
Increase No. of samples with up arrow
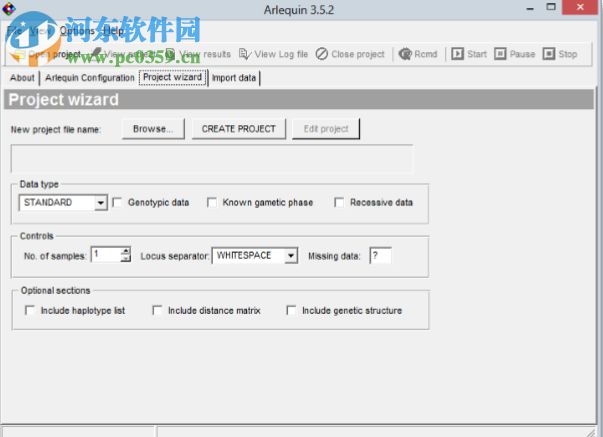point(125,251)
